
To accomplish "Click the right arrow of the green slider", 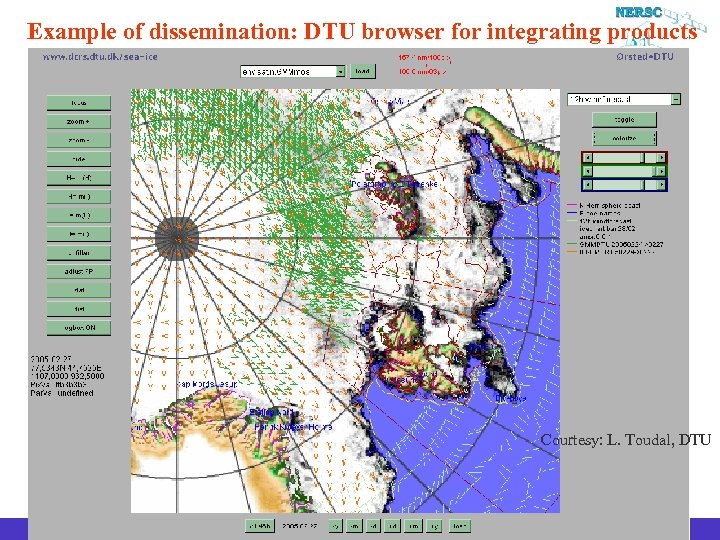I will [661, 171].
